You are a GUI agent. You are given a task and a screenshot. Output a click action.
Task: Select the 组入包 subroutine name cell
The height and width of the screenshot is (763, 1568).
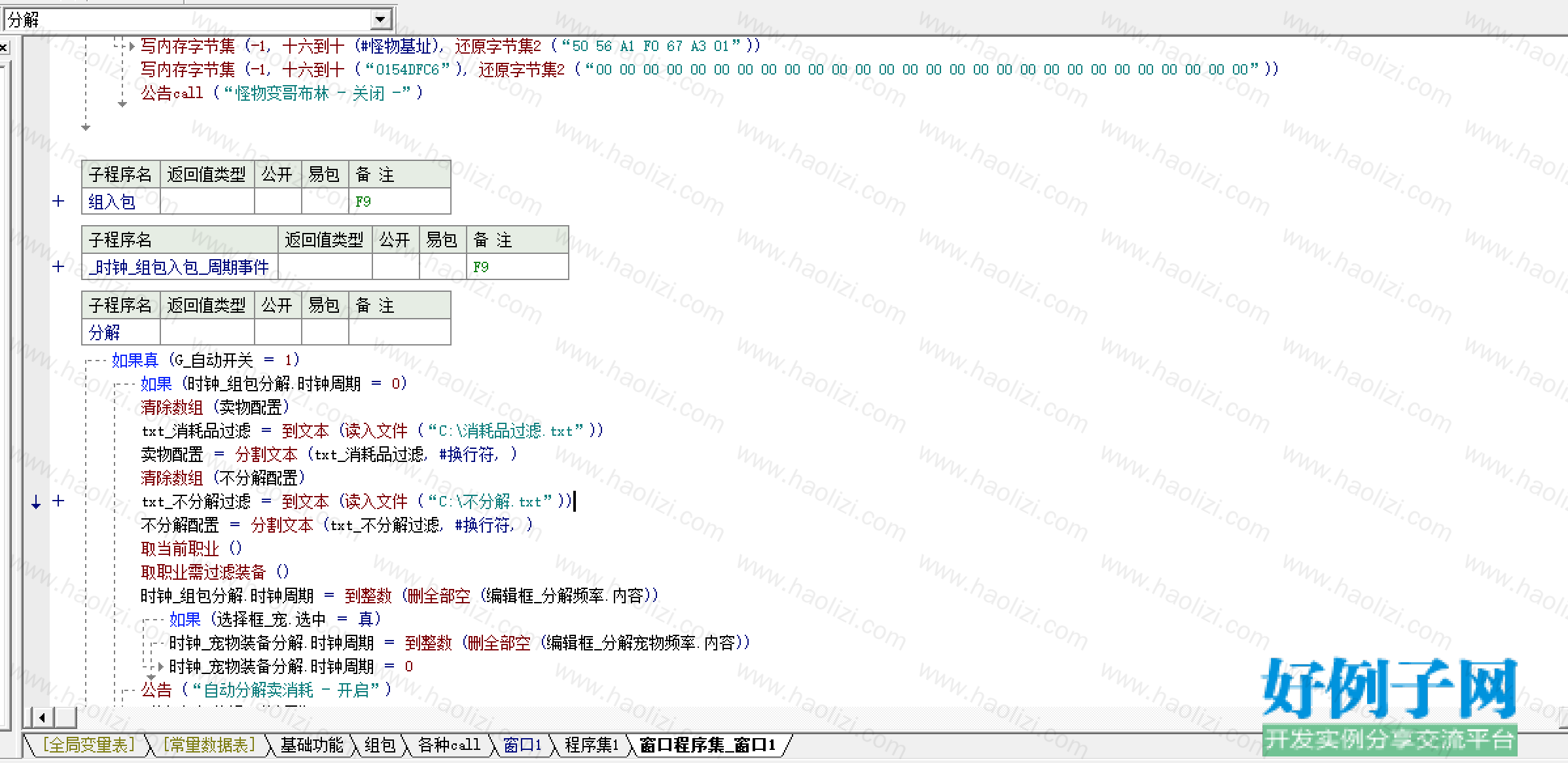(x=121, y=202)
